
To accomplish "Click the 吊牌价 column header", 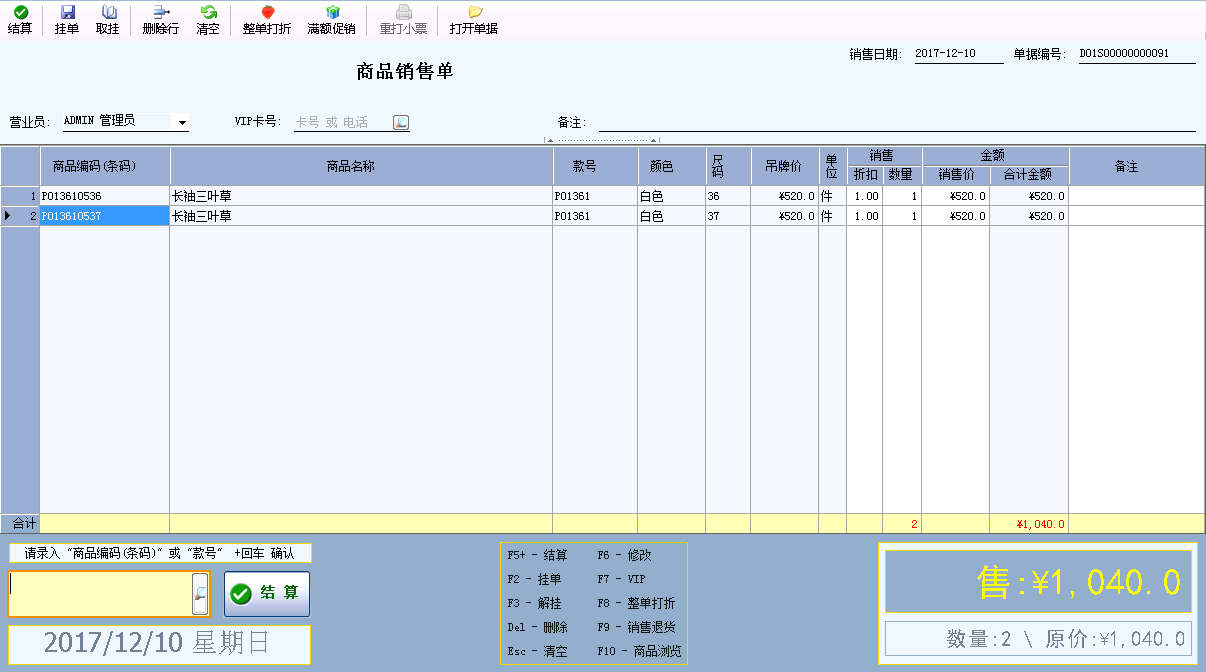I will [x=785, y=166].
